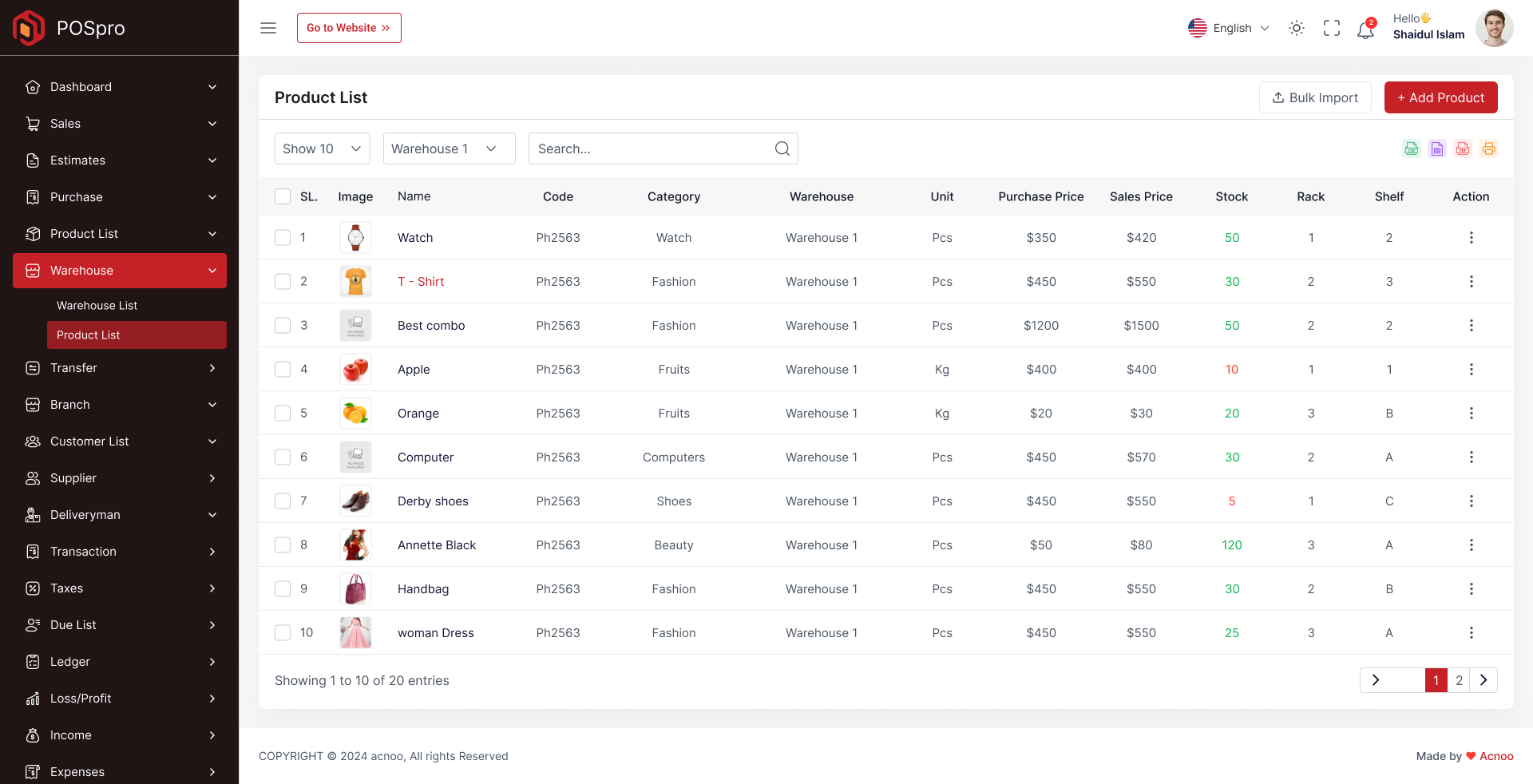Select the Derby shoes row checkbox
Screen dimensions: 1533x784
[283, 501]
